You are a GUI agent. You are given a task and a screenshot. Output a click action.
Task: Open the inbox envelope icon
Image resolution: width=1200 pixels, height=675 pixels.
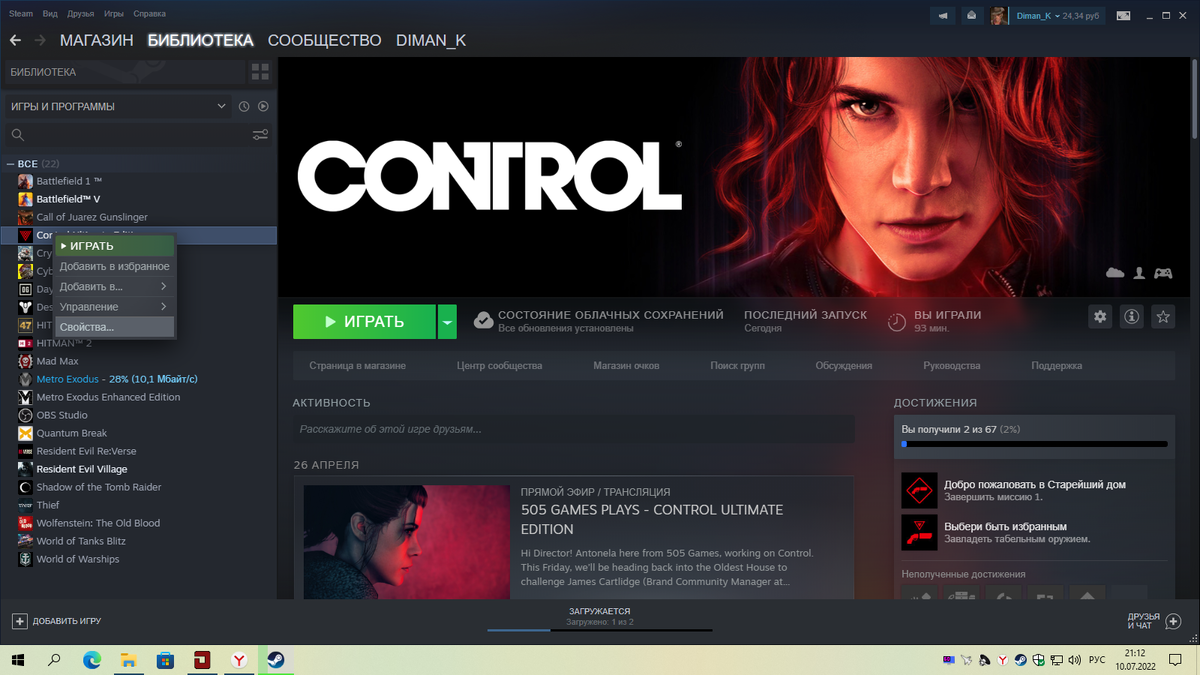click(x=971, y=16)
